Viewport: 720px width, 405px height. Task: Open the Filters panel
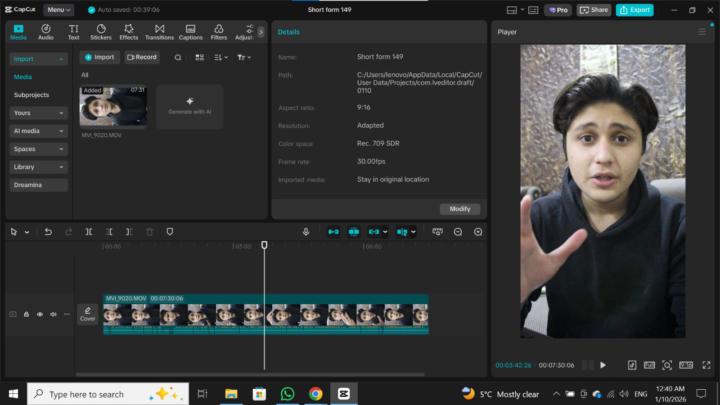tap(218, 31)
